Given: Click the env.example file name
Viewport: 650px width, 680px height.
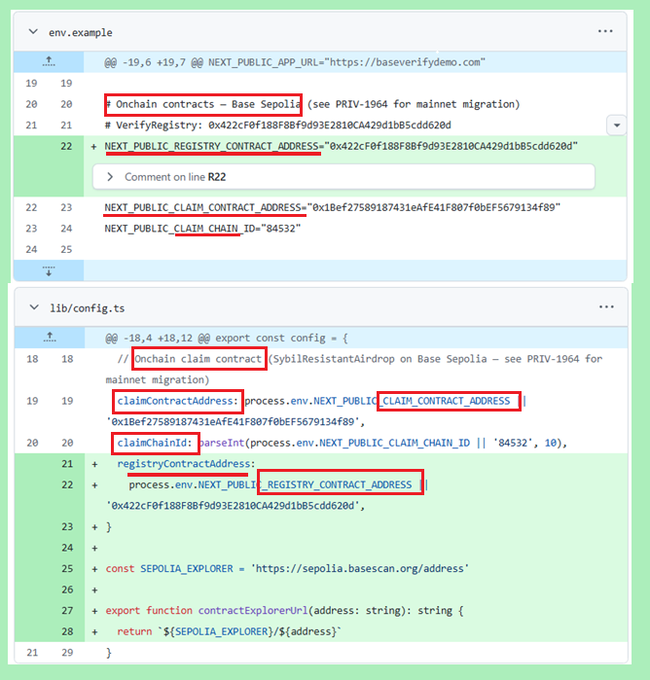Looking at the screenshot, I should tap(80, 33).
